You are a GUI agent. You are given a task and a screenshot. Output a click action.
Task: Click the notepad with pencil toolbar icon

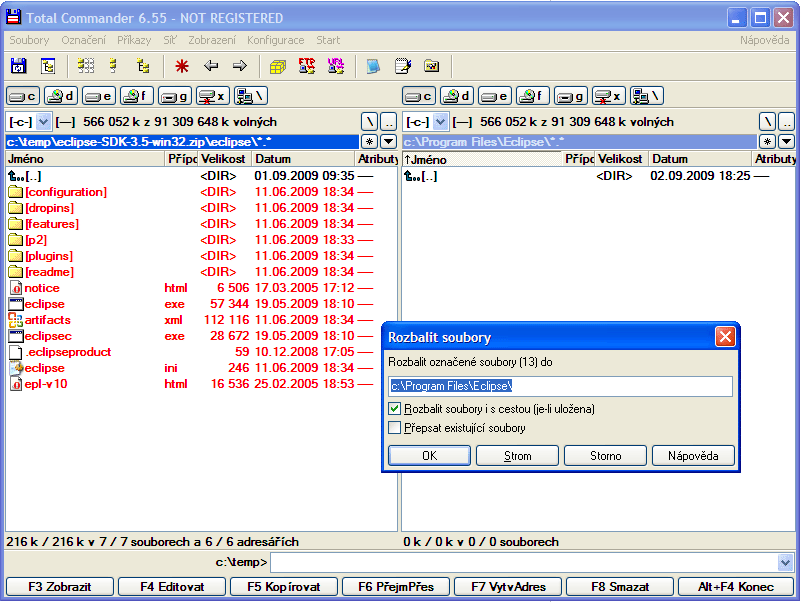403,66
